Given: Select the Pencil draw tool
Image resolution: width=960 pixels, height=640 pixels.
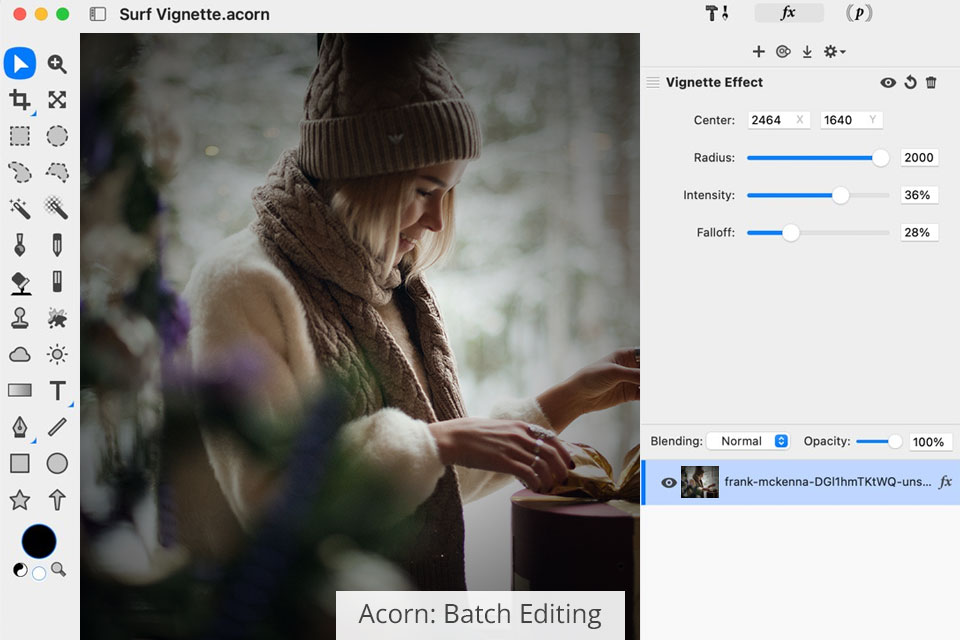Looking at the screenshot, I should (57, 245).
